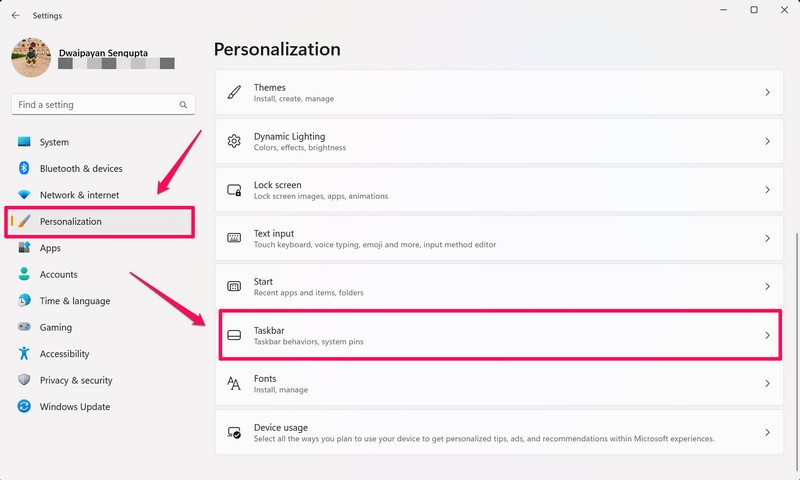The image size is (800, 480).
Task: Click the Privacy & security shield icon
Action: pos(24,380)
